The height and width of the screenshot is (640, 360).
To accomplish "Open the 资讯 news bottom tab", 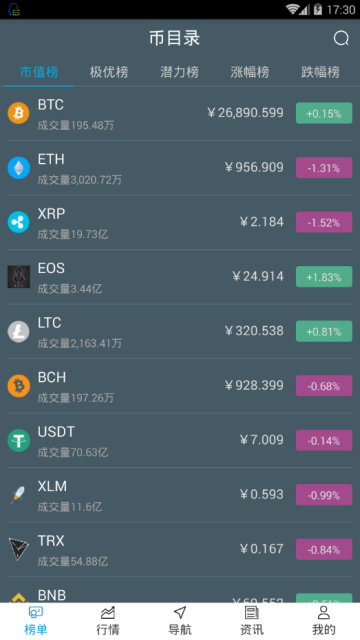I will (x=251, y=621).
